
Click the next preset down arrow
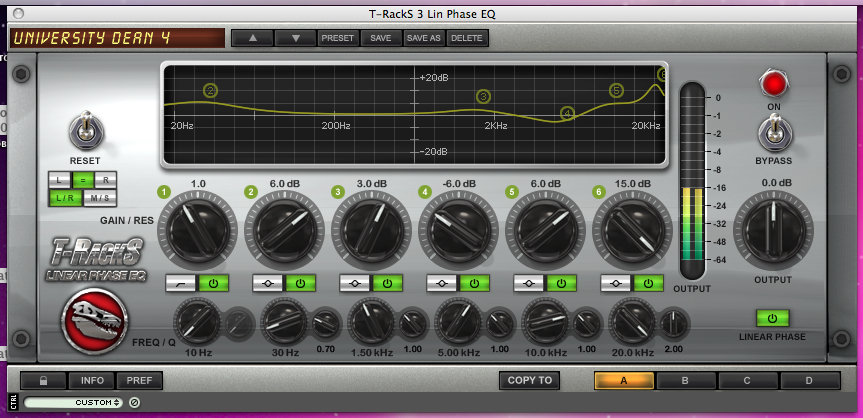(296, 38)
